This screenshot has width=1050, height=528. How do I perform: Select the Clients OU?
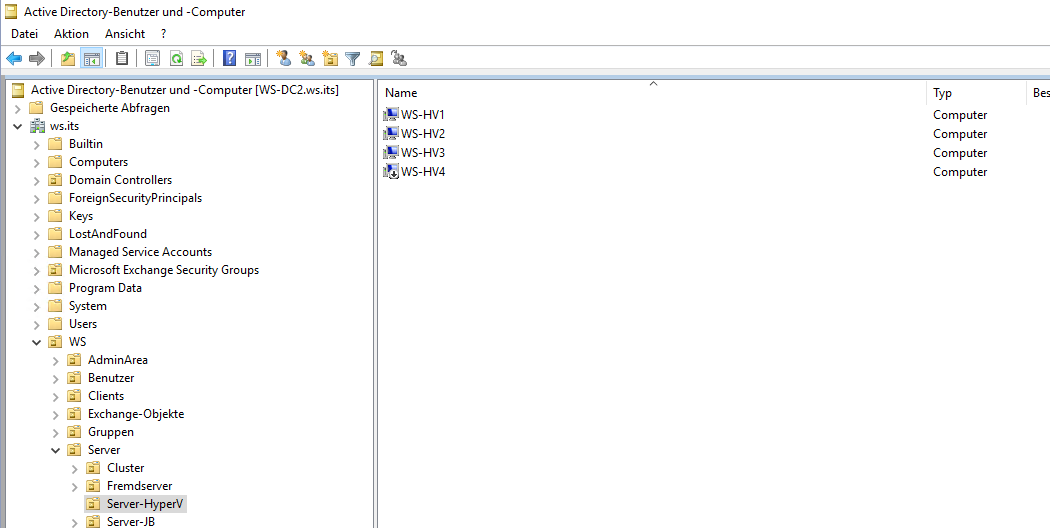(106, 396)
